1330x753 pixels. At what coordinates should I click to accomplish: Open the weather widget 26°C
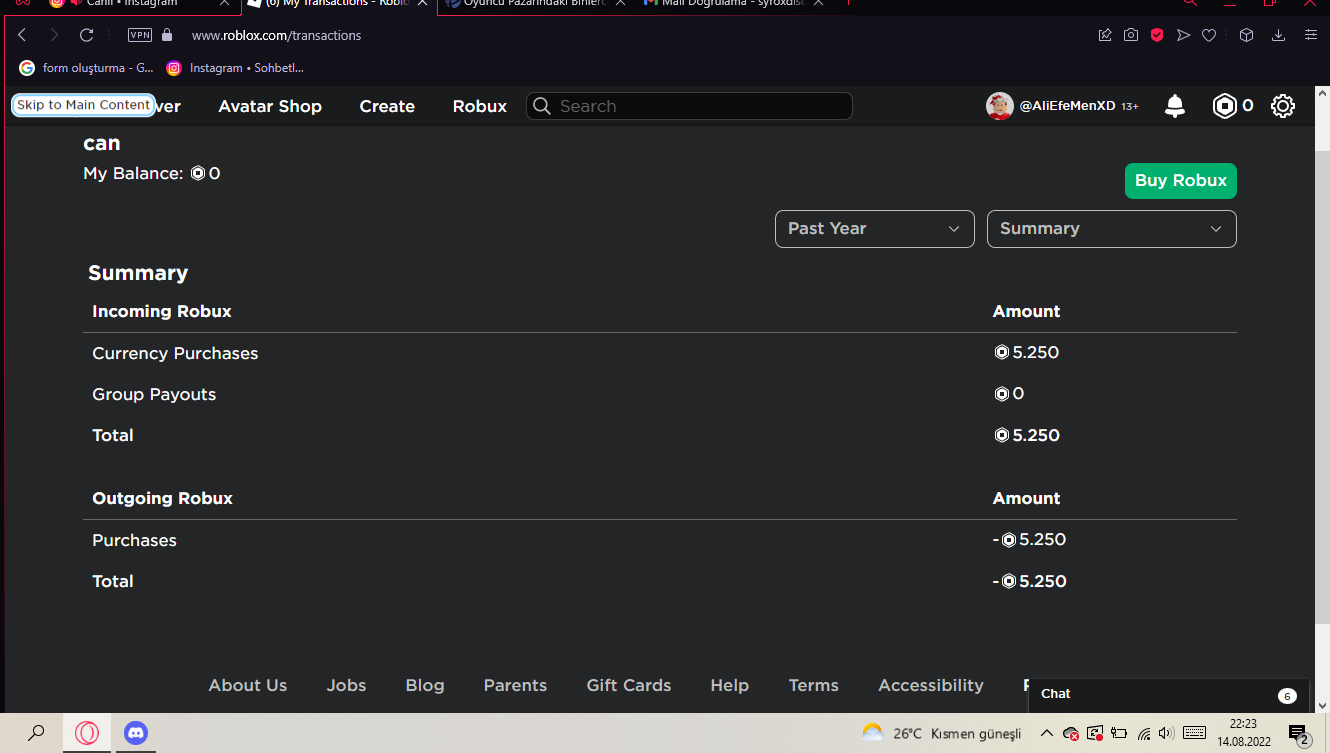point(942,733)
